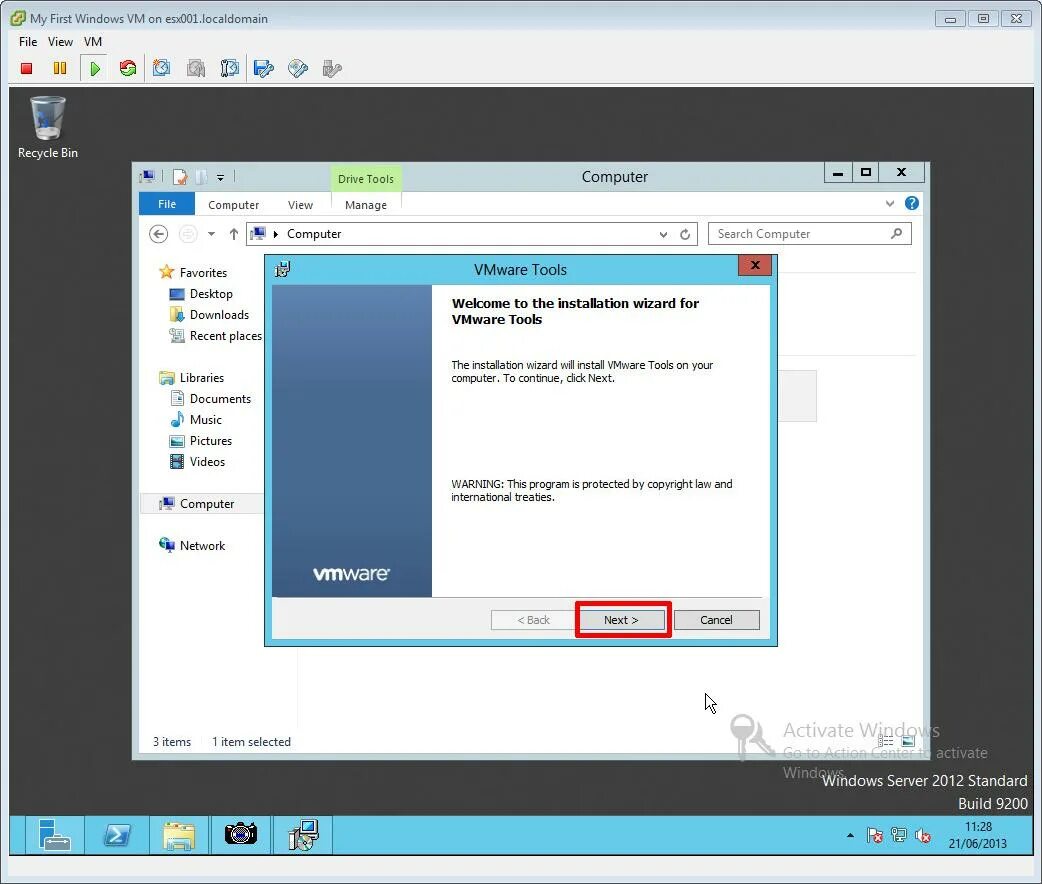Launch PowerShell from the taskbar
This screenshot has width=1042, height=884.
click(118, 835)
